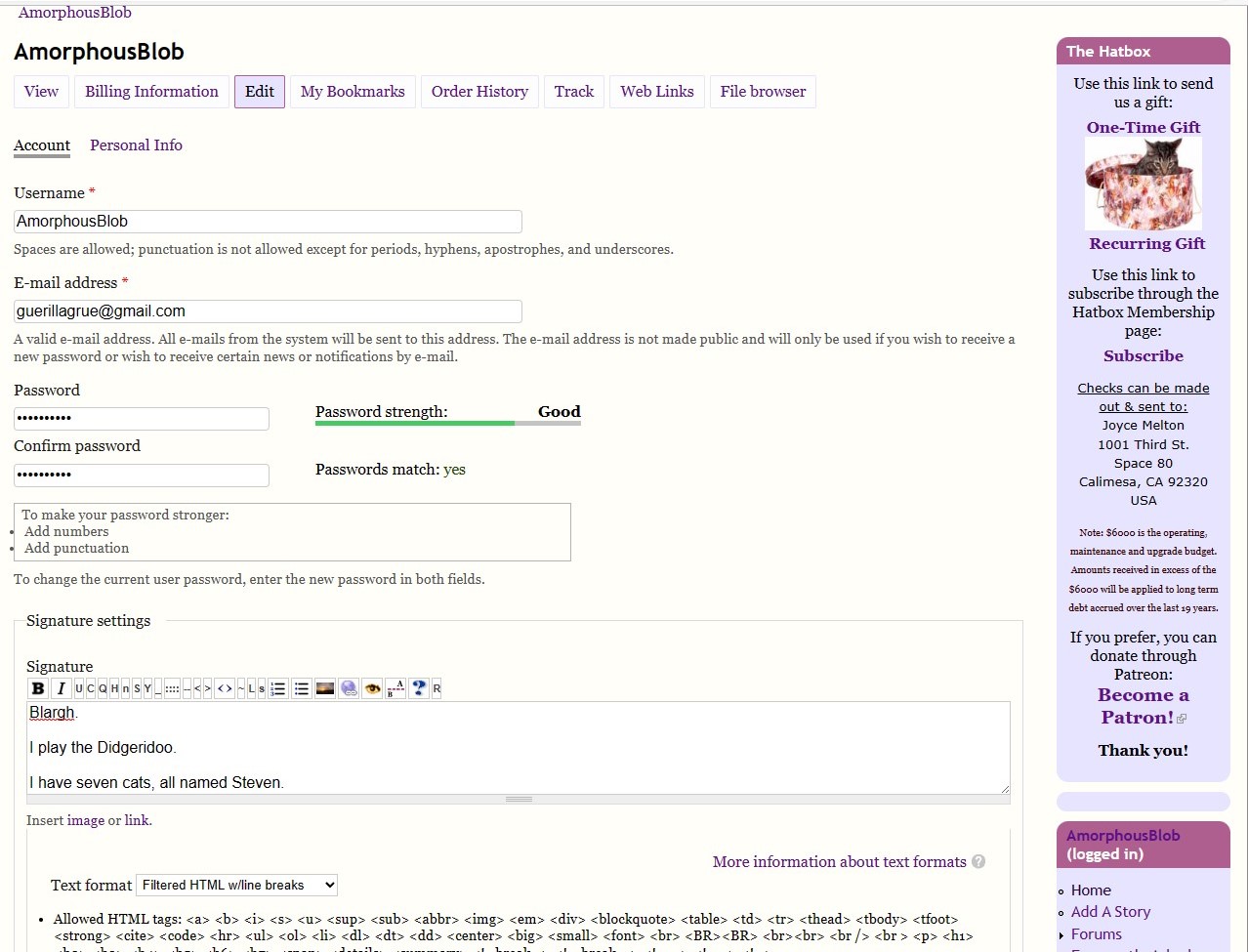Click the help icon beside text formats link
1248x952 pixels.
click(x=978, y=861)
